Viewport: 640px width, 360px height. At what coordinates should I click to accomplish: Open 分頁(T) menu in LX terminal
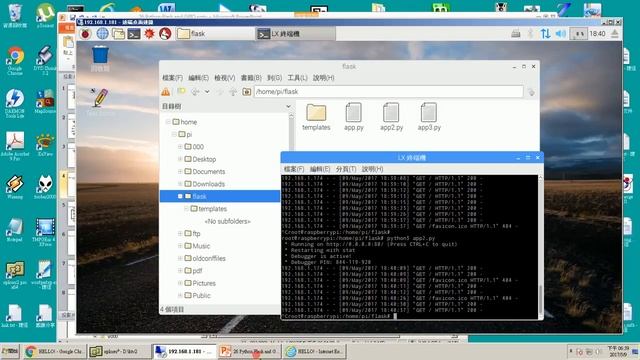coord(346,169)
